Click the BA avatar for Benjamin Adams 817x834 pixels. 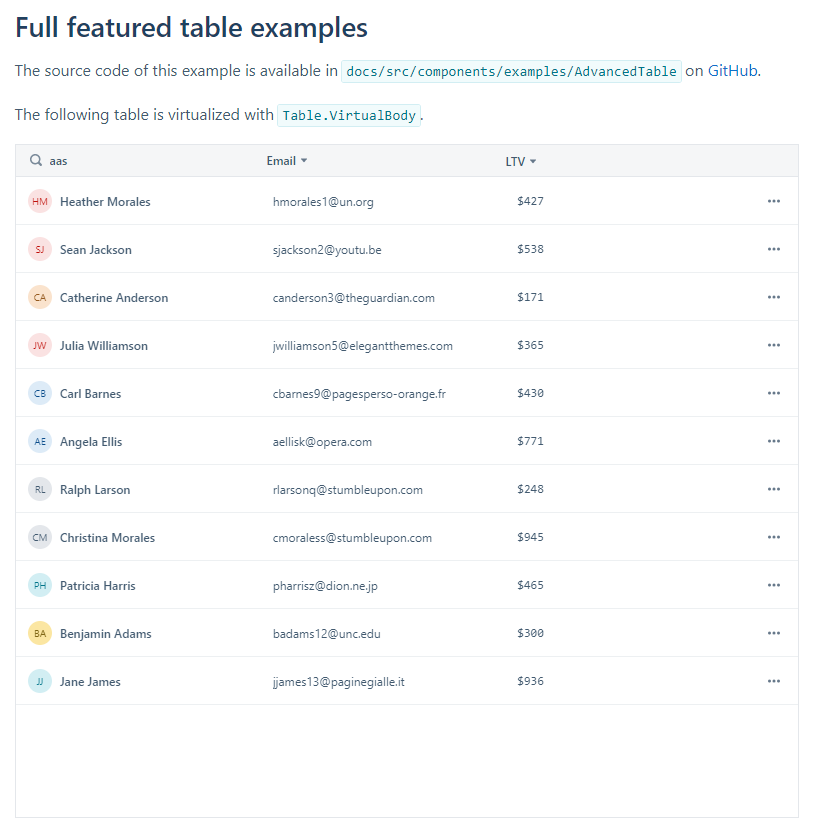[40, 634]
